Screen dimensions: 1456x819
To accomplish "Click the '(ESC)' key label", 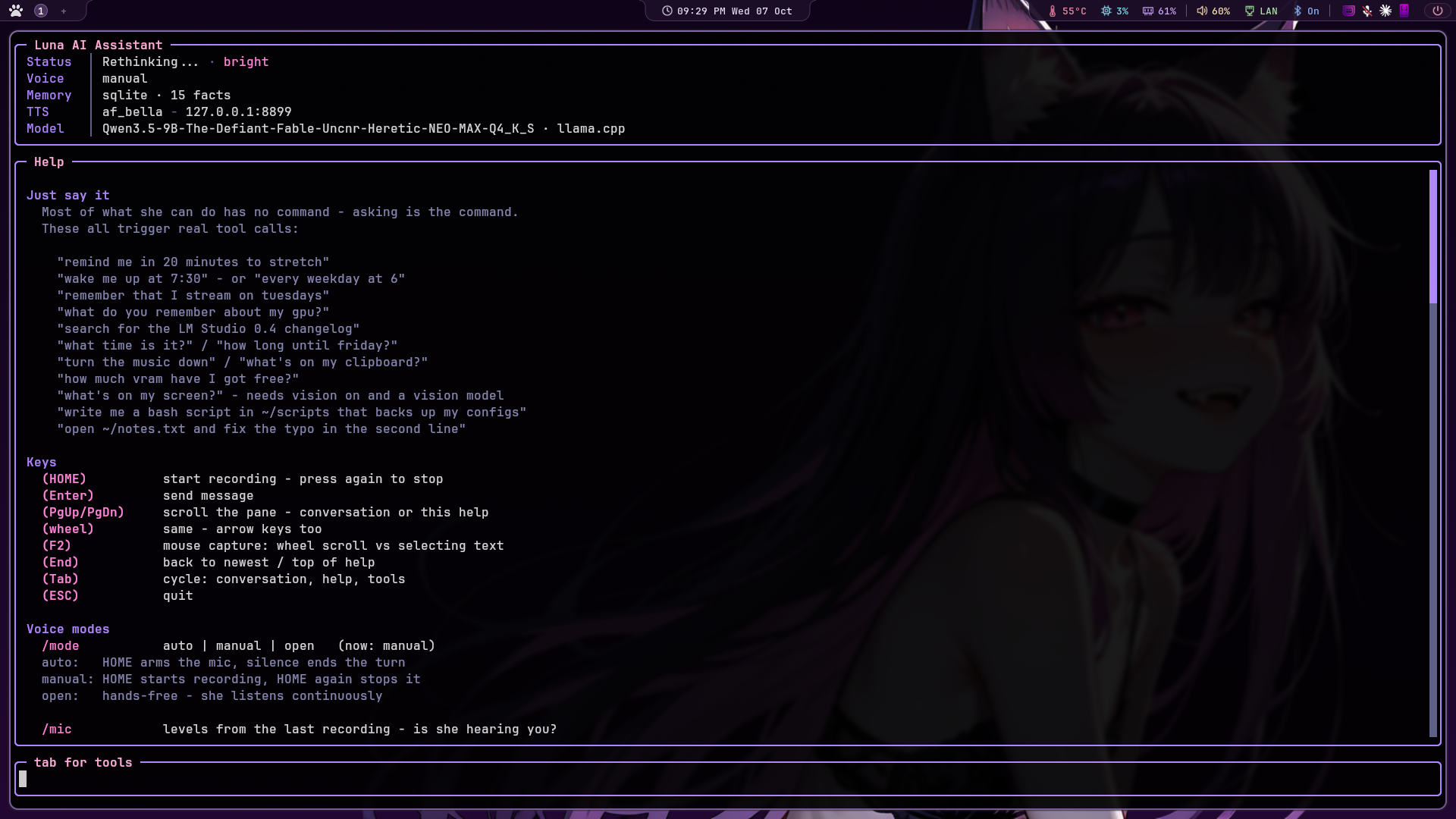I will click(61, 596).
